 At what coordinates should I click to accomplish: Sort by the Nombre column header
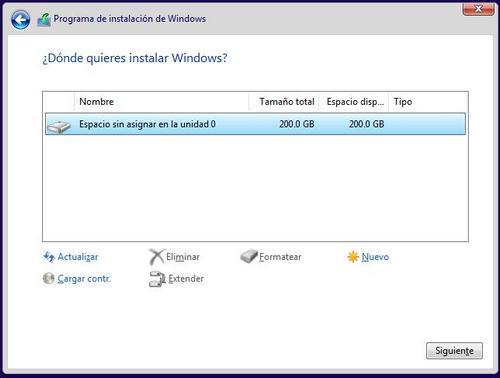point(161,102)
